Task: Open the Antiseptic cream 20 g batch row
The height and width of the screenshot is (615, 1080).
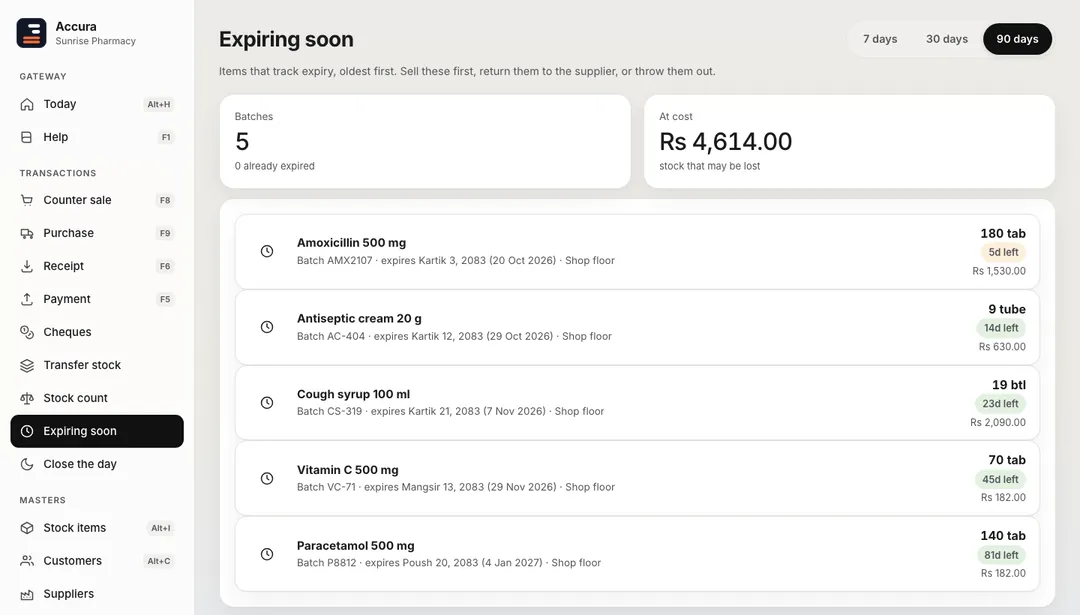Action: pos(637,327)
